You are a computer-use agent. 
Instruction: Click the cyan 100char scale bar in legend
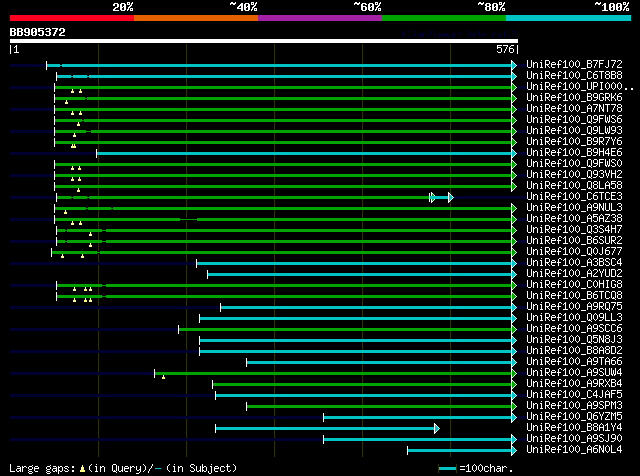(447, 469)
